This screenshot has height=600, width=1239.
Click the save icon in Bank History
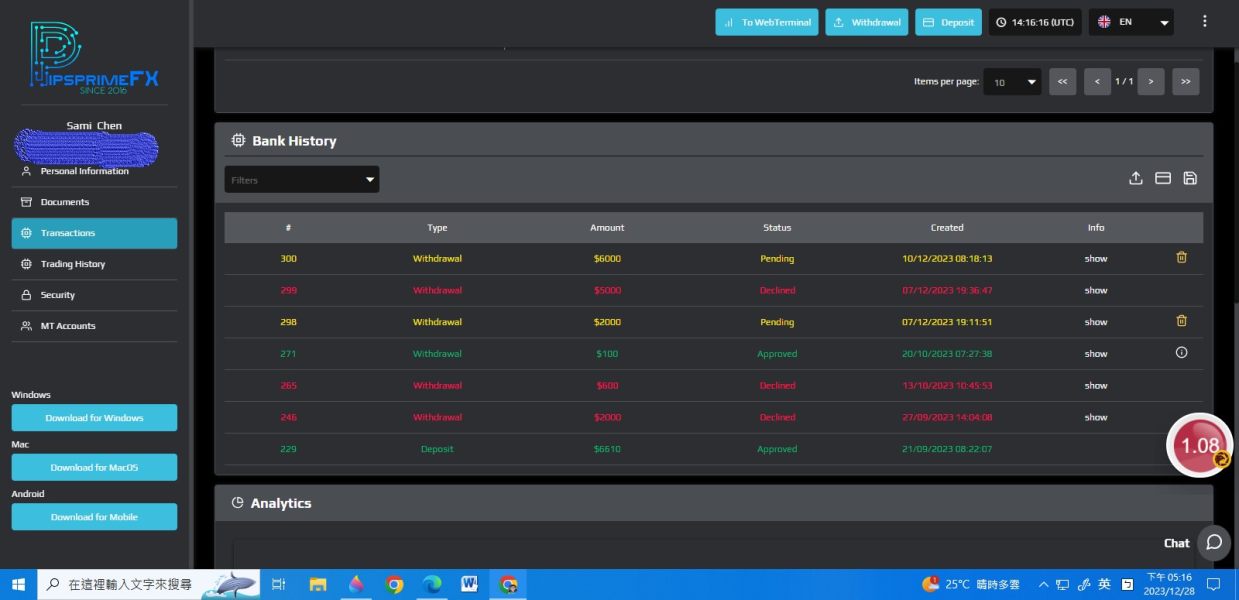pos(1189,178)
